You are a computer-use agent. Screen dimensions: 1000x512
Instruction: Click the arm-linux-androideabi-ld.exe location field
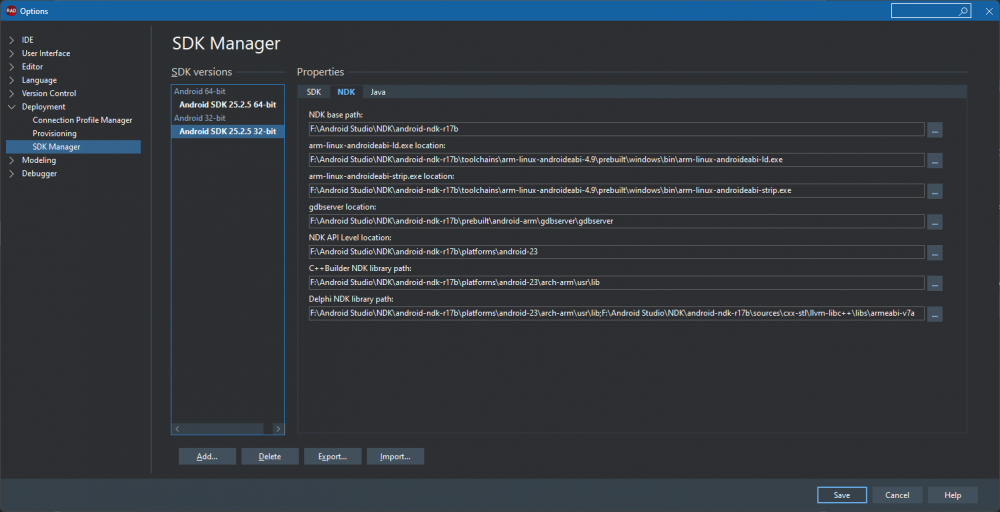tap(617, 160)
